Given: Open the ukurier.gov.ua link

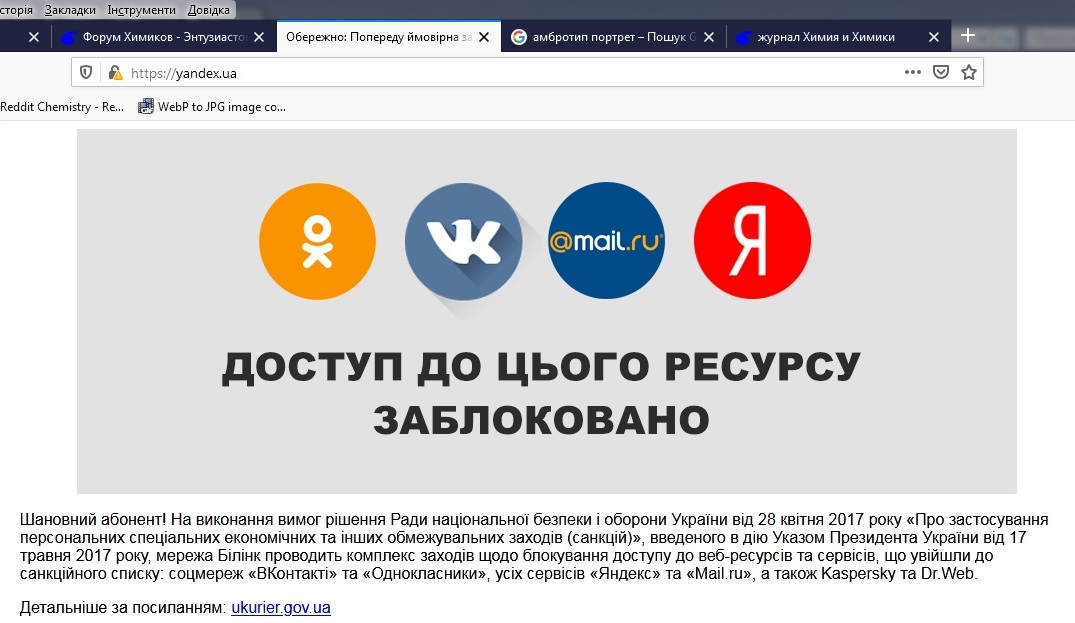Looking at the screenshot, I should click(x=280, y=608).
